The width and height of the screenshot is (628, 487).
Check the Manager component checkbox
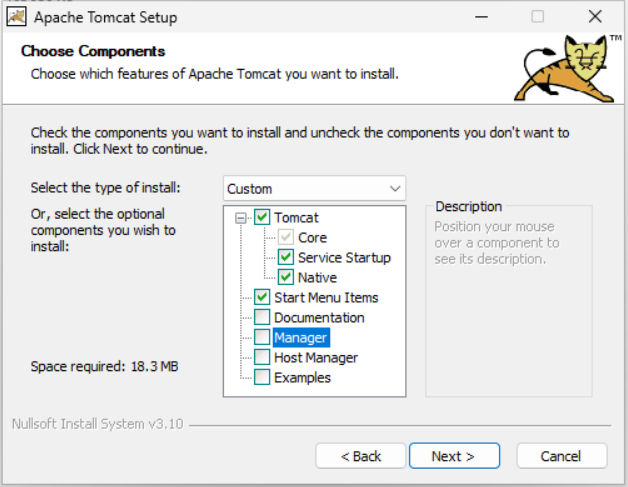click(262, 338)
